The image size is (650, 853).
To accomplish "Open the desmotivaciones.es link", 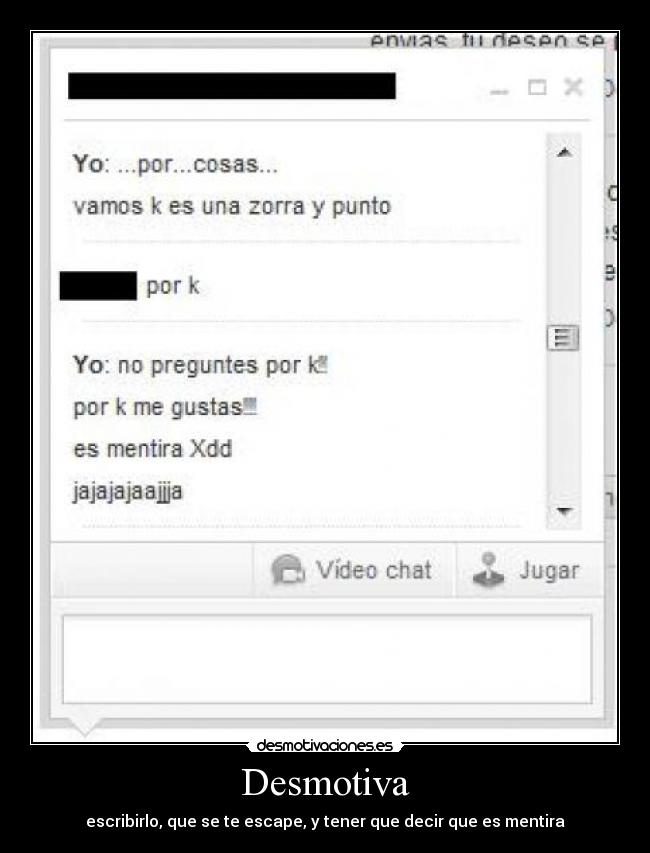I will coord(324,745).
